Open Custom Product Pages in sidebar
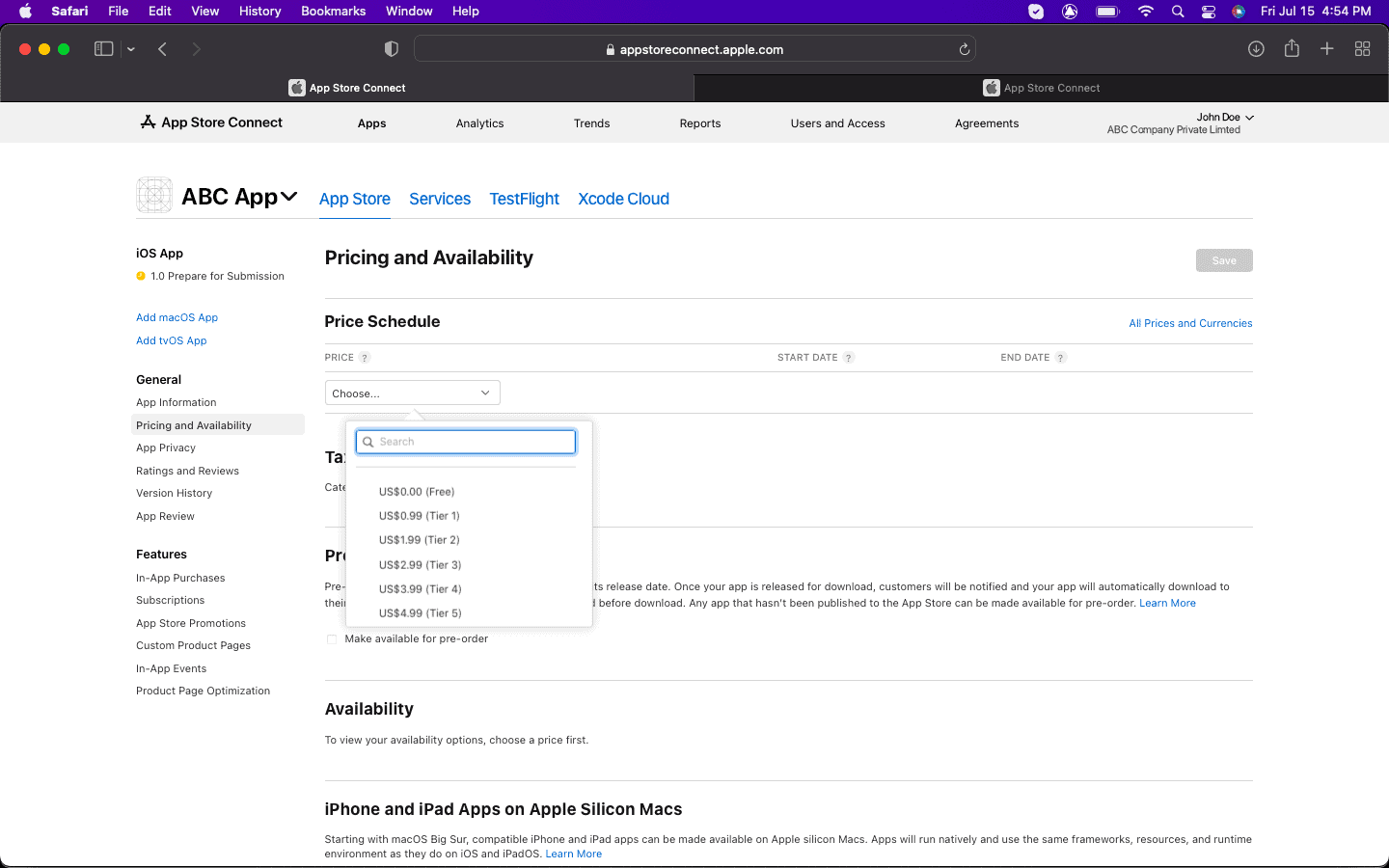Screen dimensions: 1389x868 pos(193,646)
